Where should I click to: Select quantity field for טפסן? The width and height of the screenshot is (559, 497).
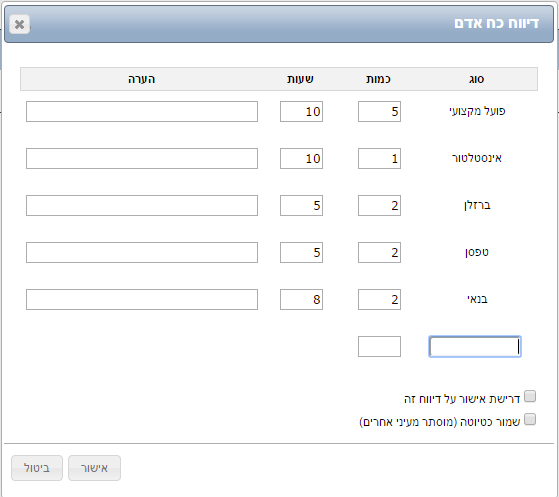[x=379, y=252]
